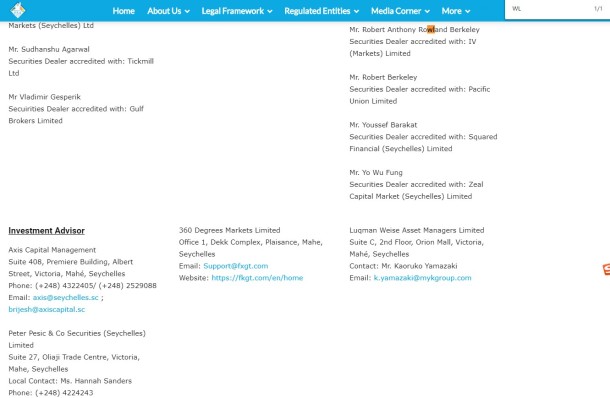Image resolution: width=610 pixels, height=398 pixels.
Task: Click Mr. Sudhanshu Agarwal name
Action: tap(49, 49)
